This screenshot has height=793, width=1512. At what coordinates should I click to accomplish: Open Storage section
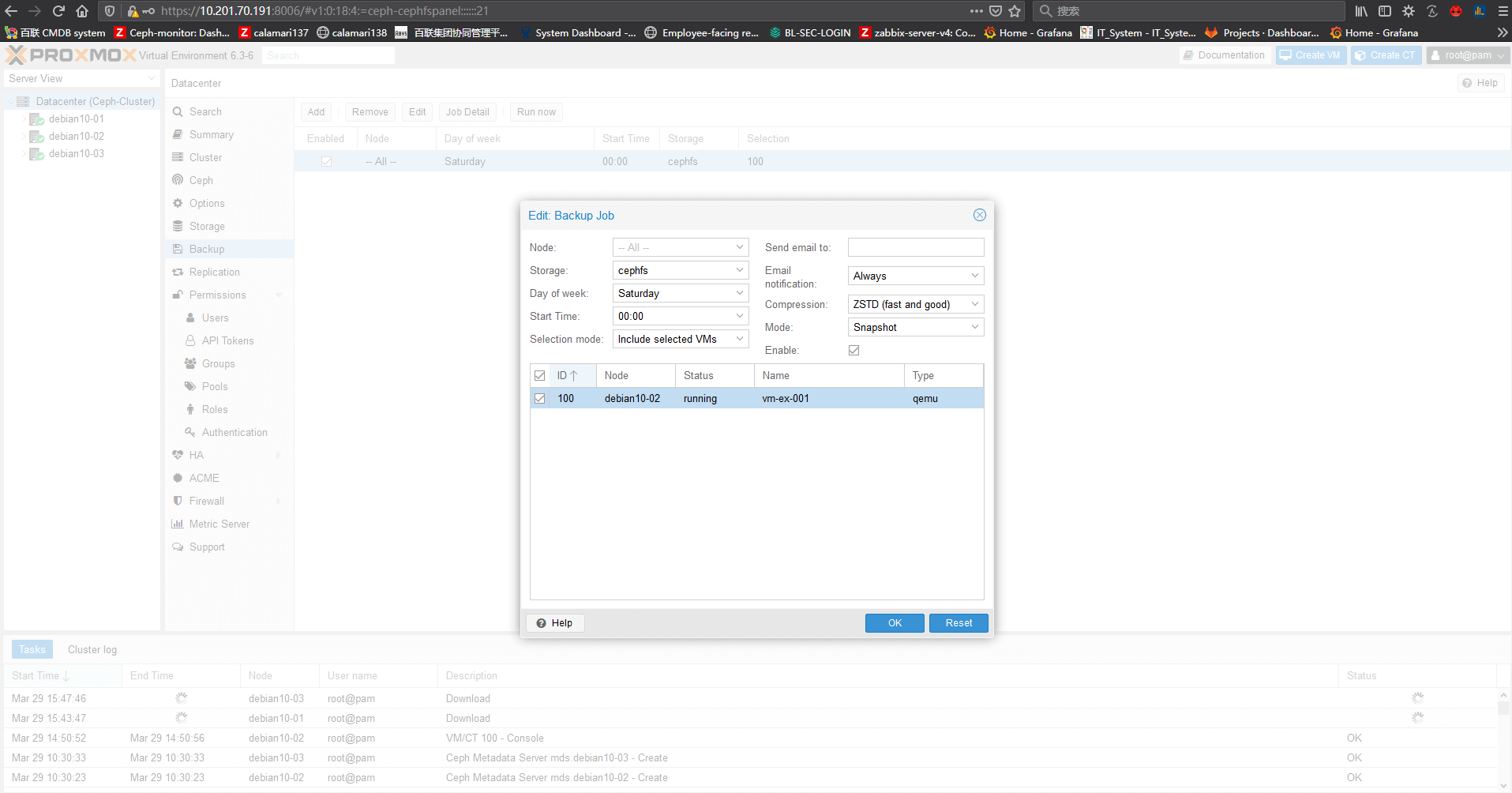207,227
